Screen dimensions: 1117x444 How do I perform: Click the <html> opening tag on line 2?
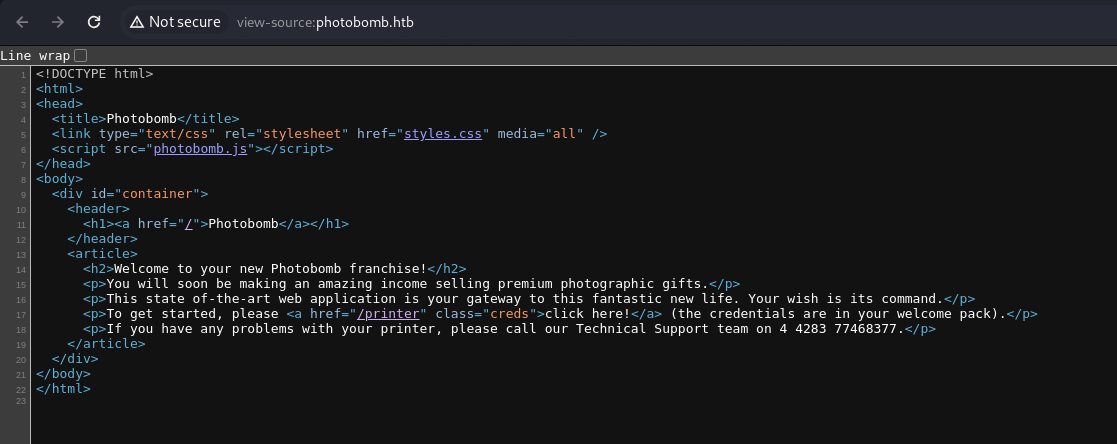(60, 88)
